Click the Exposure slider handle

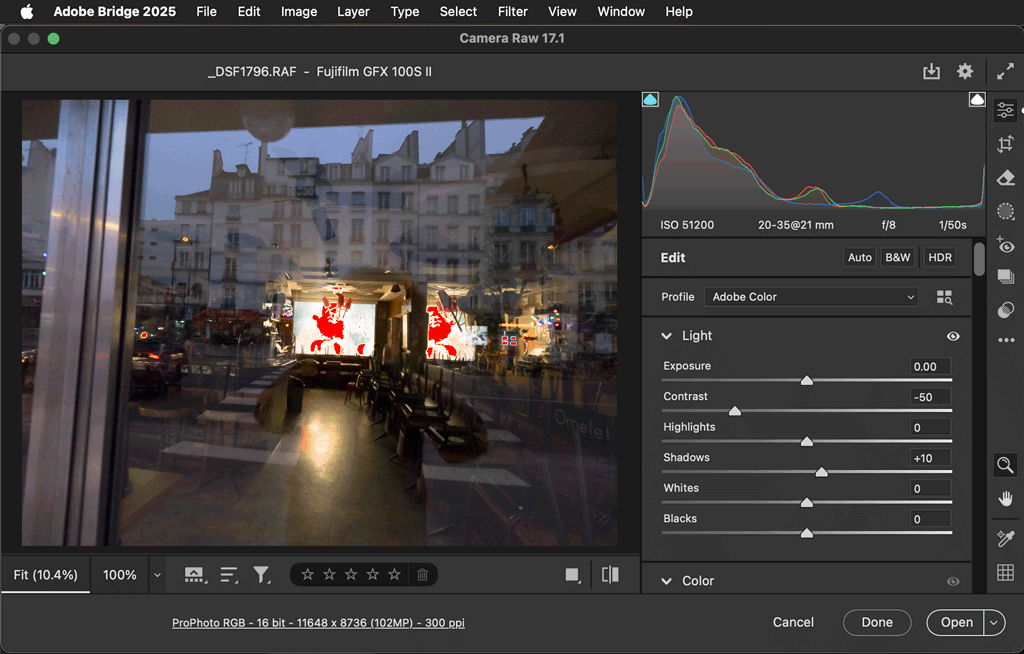click(x=807, y=380)
